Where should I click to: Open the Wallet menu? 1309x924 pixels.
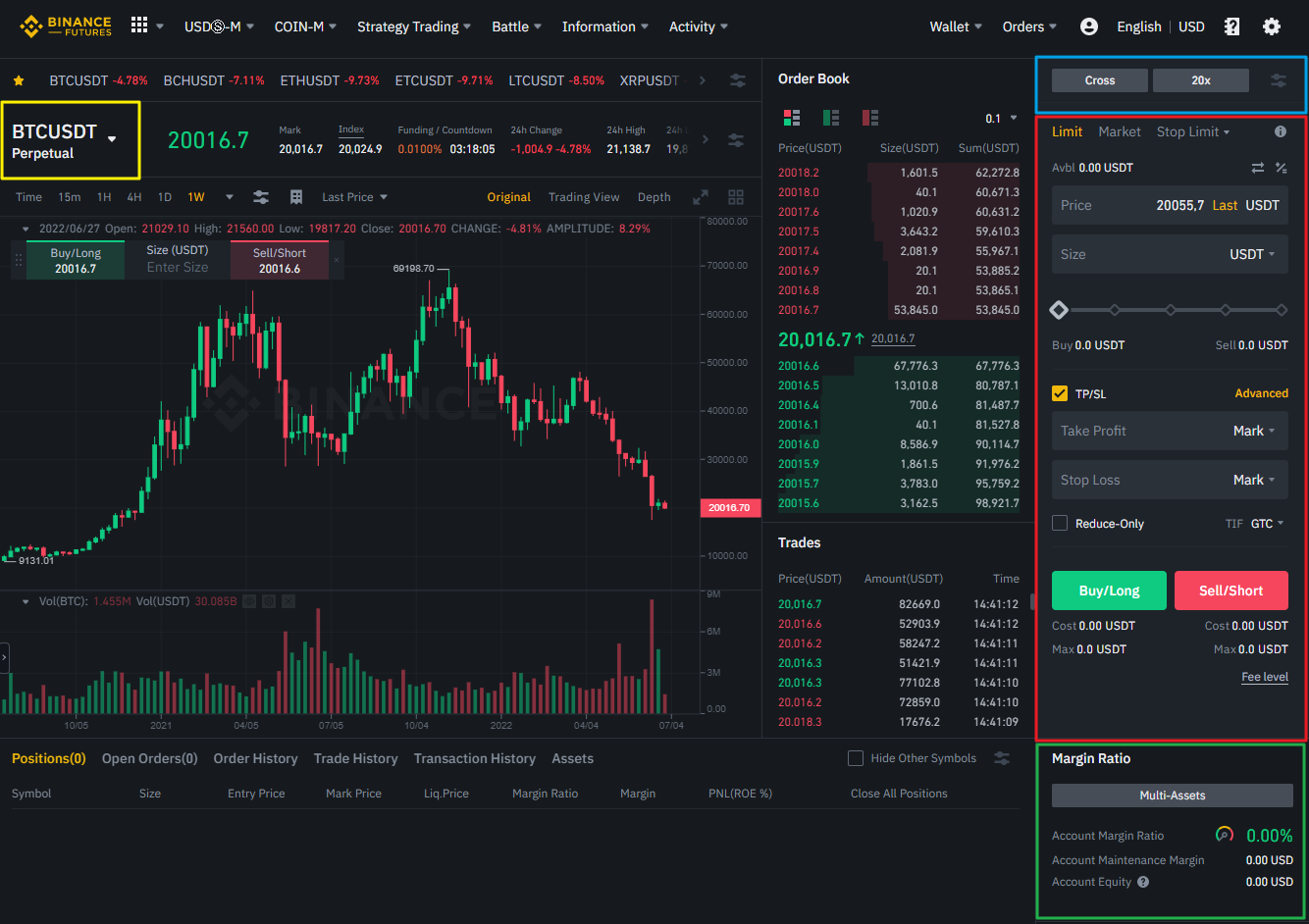pyautogui.click(x=956, y=26)
